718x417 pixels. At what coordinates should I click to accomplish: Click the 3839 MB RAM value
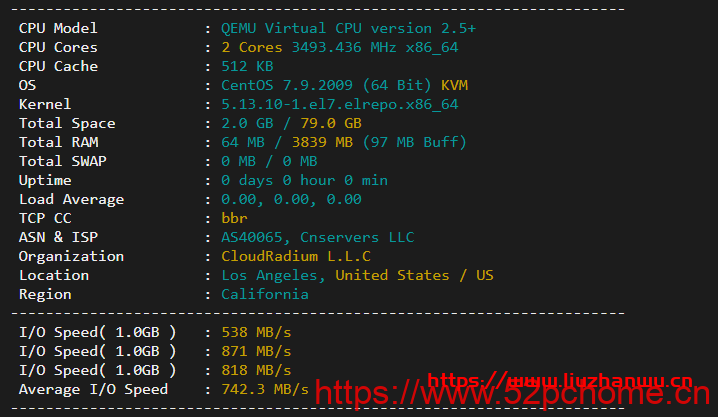click(x=322, y=142)
